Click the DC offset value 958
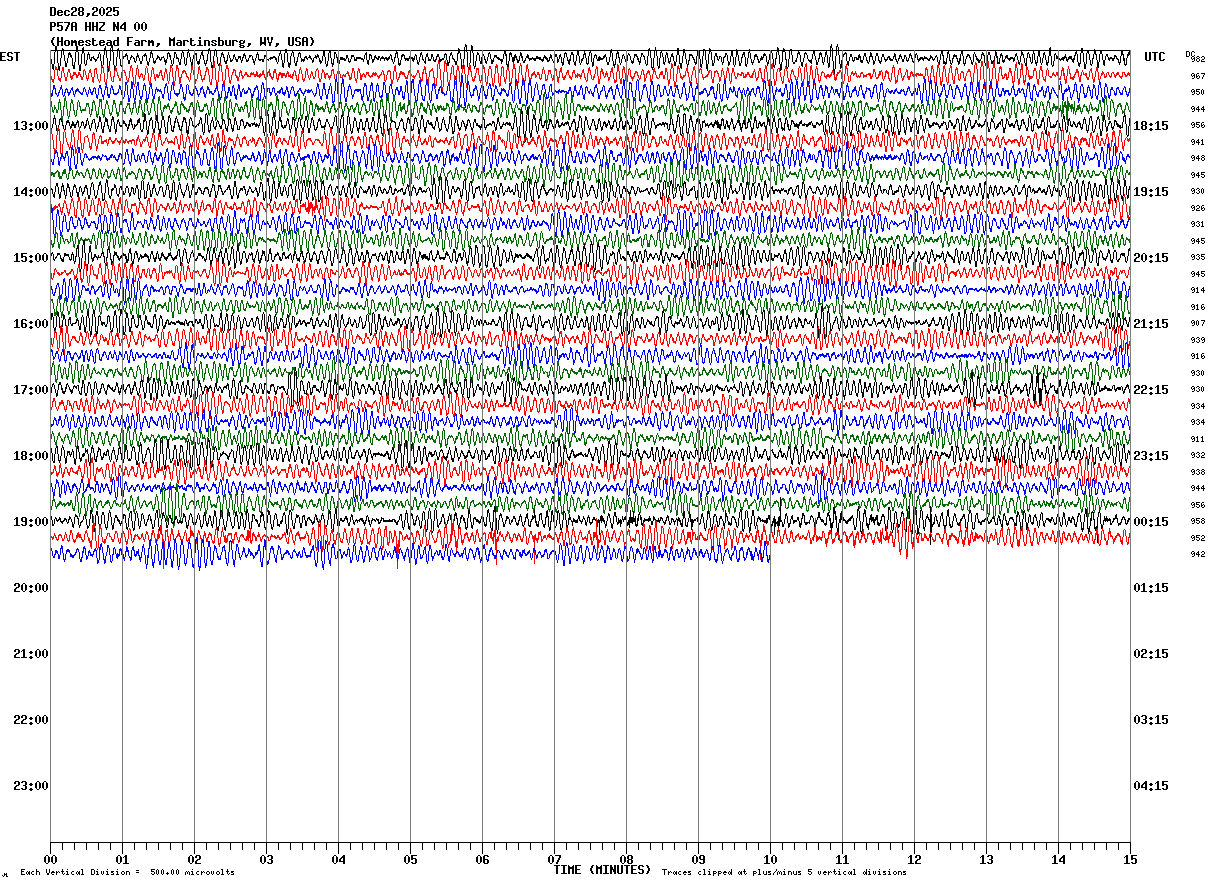The height and width of the screenshot is (886, 1210). 1197,521
